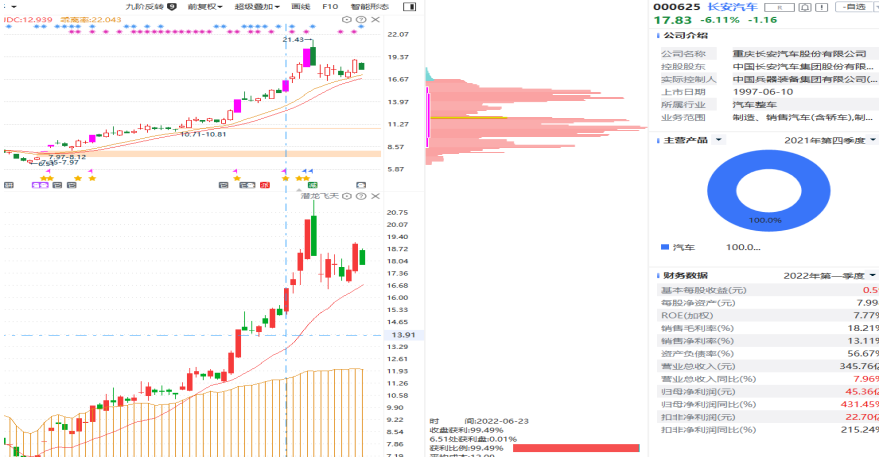This screenshot has height=457, width=884.
Task: Close the 潜龙飞天 indicator panel
Action: tap(375, 196)
